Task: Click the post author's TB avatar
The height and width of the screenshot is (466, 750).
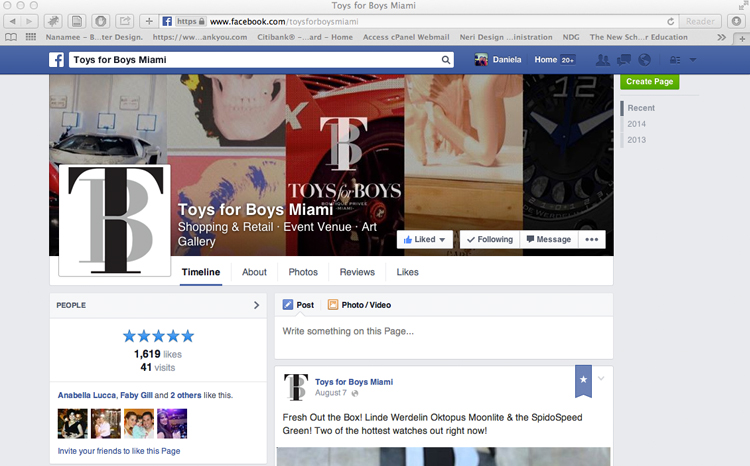Action: point(296,387)
